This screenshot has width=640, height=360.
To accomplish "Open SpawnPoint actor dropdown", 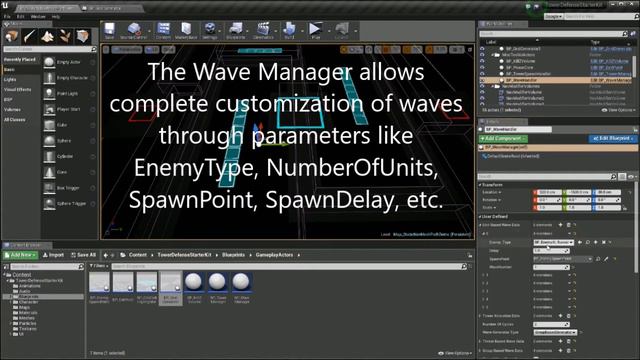I will pos(562,259).
